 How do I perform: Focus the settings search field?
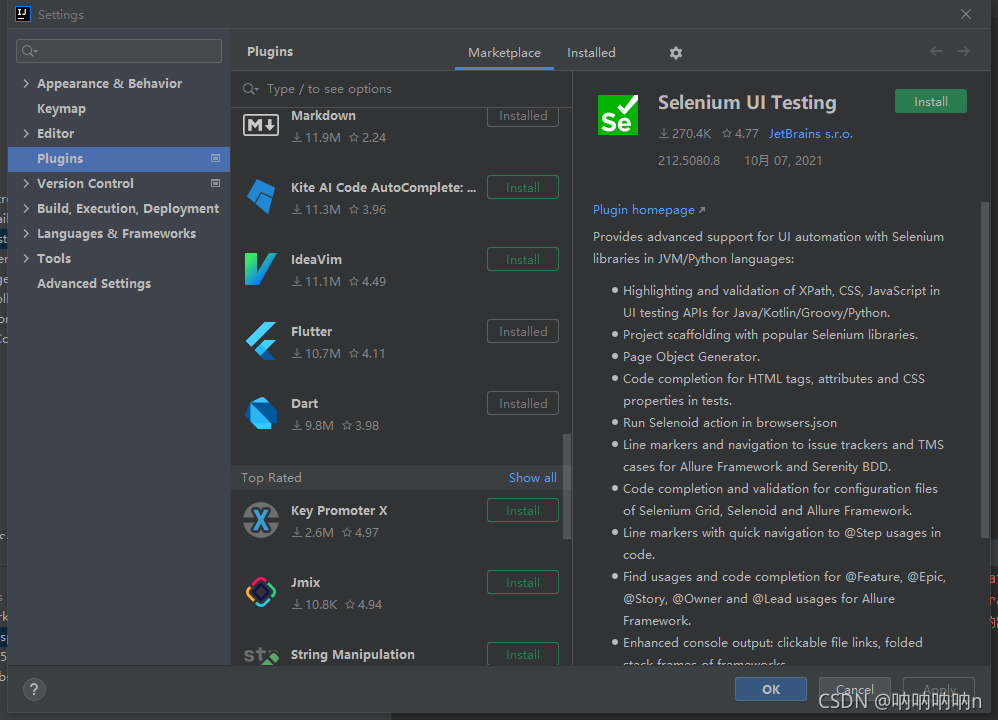coord(119,51)
